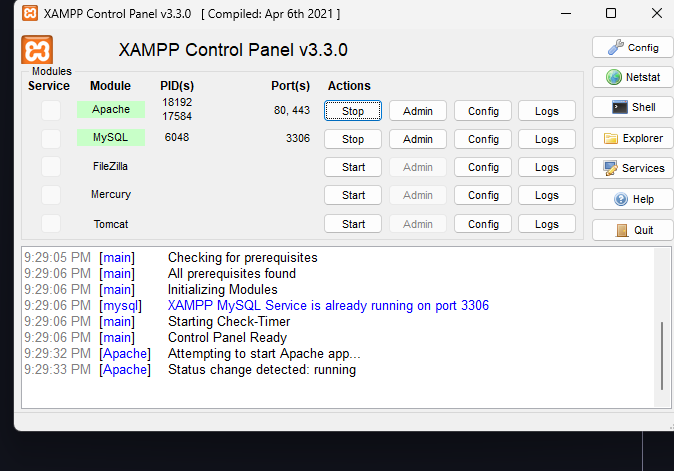Viewport: 674px width, 471px height.
Task: Click the green MySQL module label
Action: (x=111, y=138)
